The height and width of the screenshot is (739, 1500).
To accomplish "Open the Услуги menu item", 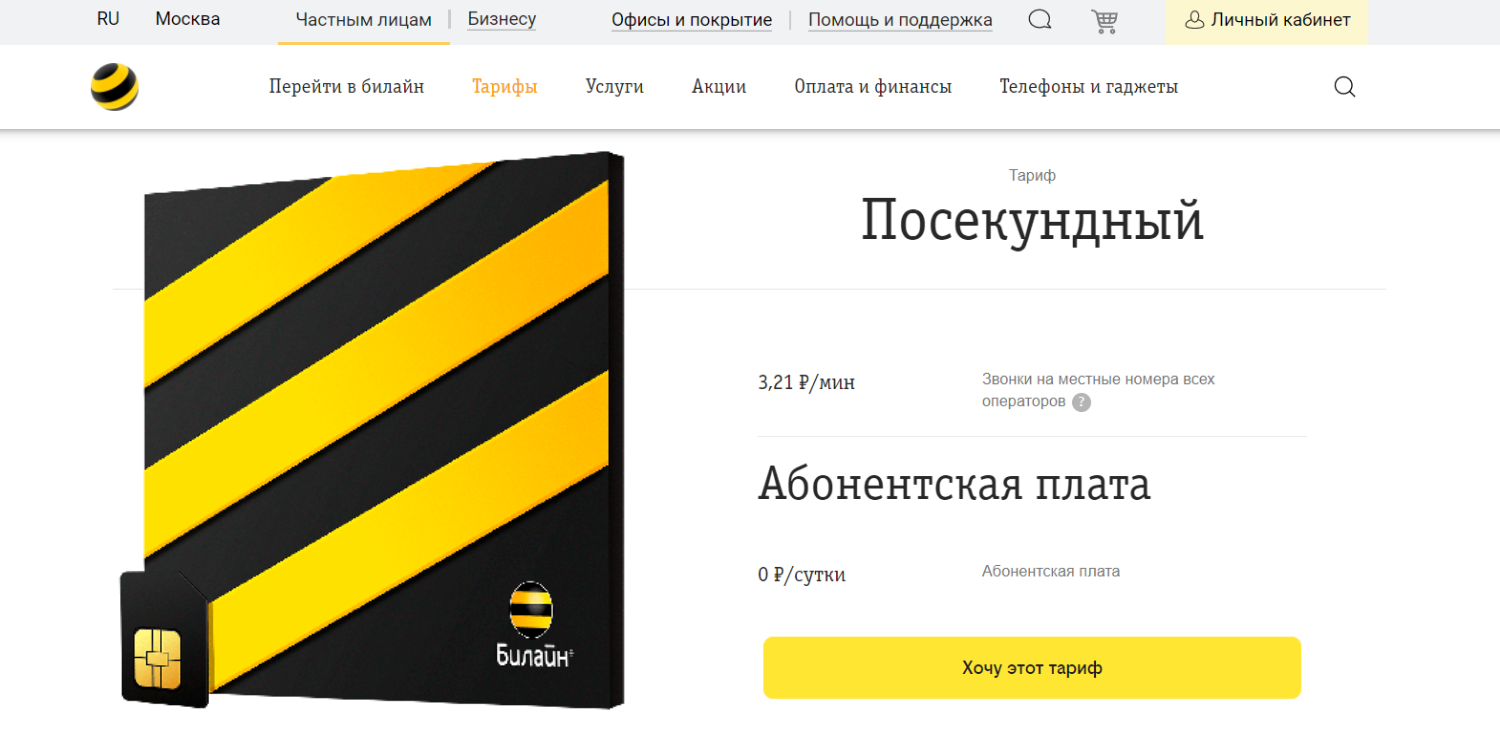I will (x=615, y=87).
